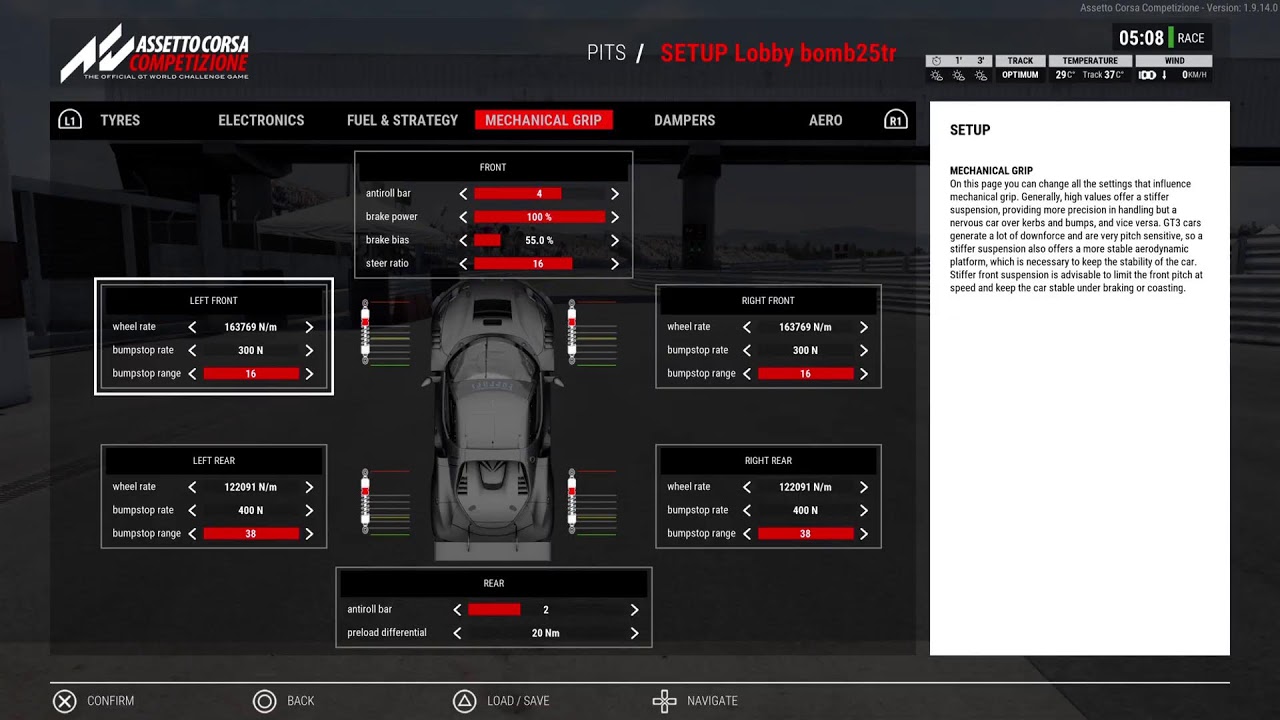
Task: Decrease left front bumpstop rate
Action: click(x=192, y=351)
